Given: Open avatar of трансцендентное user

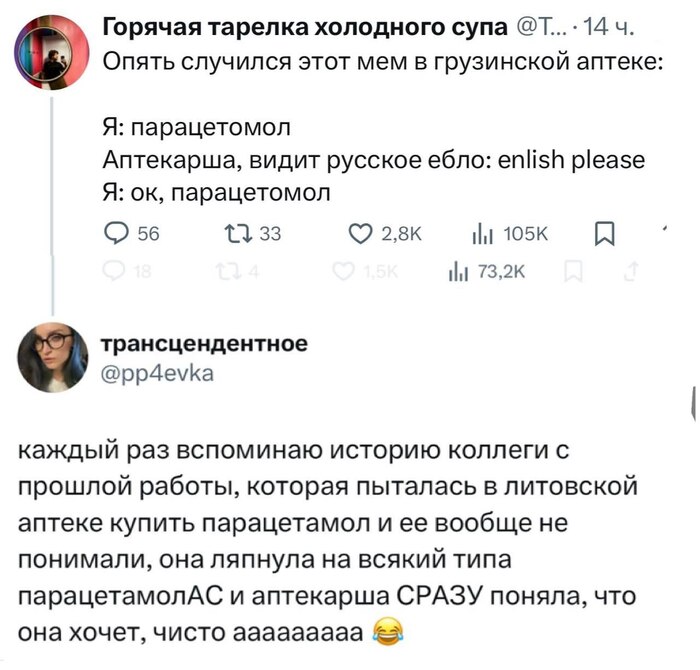Looking at the screenshot, I should [50, 357].
